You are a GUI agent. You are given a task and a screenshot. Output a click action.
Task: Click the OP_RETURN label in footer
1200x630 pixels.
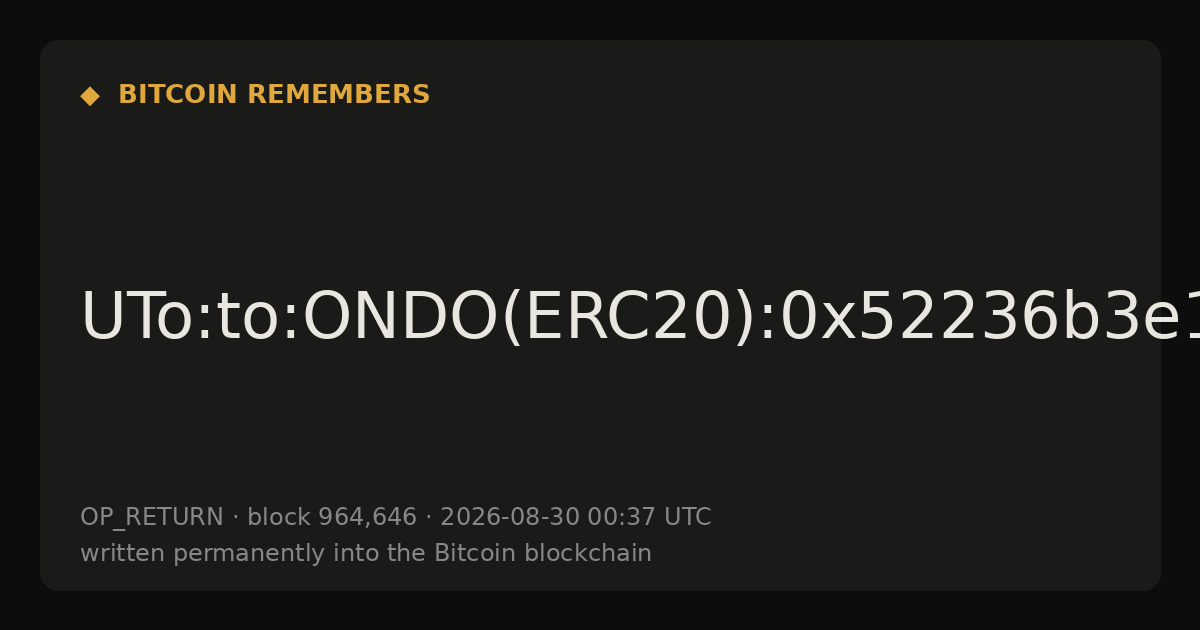(152, 518)
